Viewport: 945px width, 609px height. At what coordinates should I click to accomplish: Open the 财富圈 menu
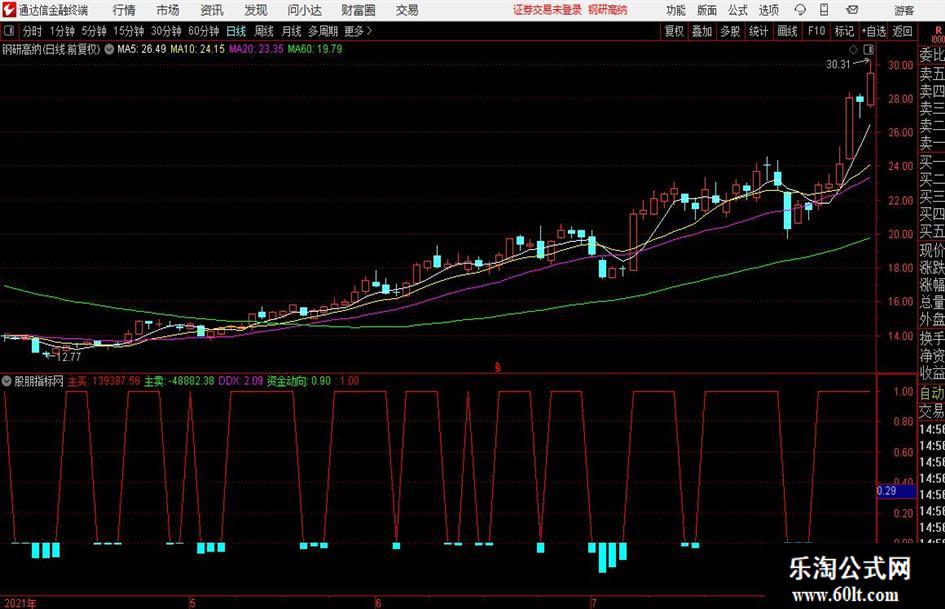pos(358,10)
